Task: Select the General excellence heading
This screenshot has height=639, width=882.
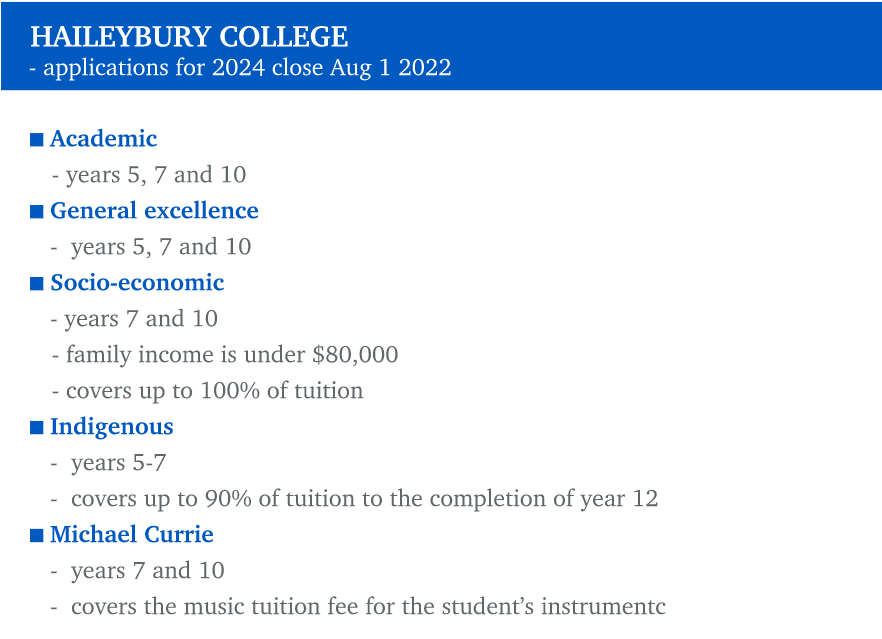Action: click(154, 210)
